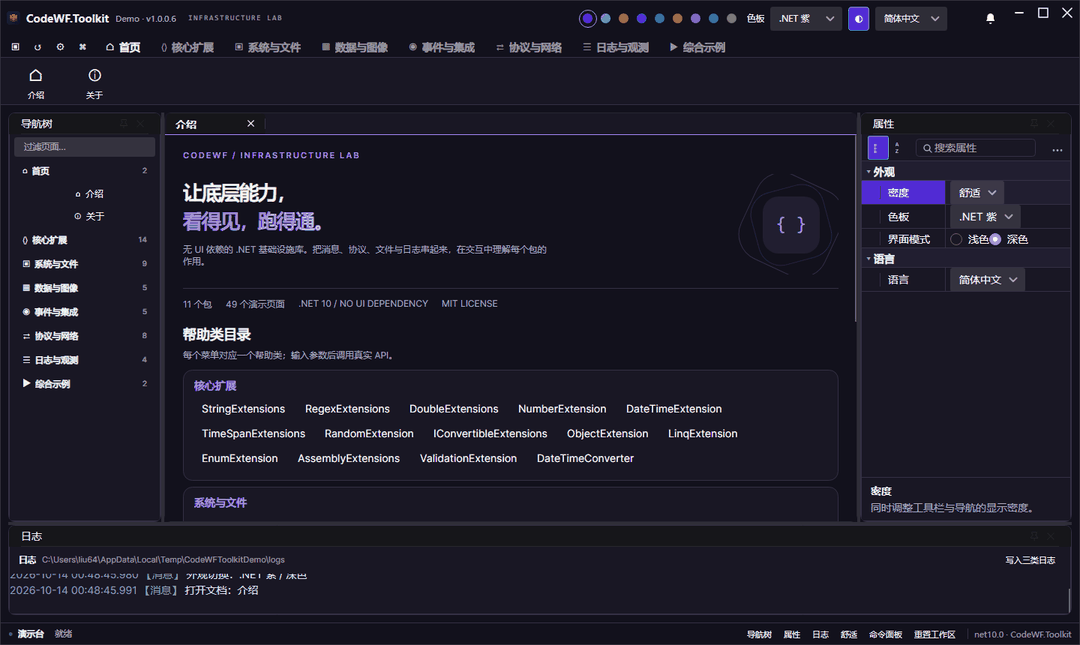
Task: Toggle 日志 panel from status bar
Action: click(x=820, y=635)
